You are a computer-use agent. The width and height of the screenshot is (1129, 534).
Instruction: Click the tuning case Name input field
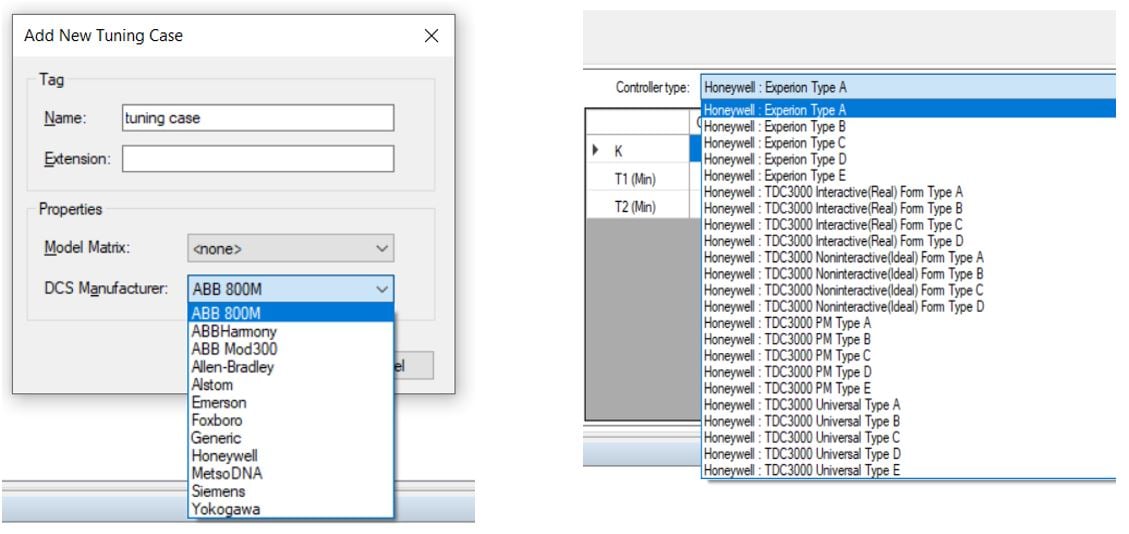pyautogui.click(x=257, y=117)
